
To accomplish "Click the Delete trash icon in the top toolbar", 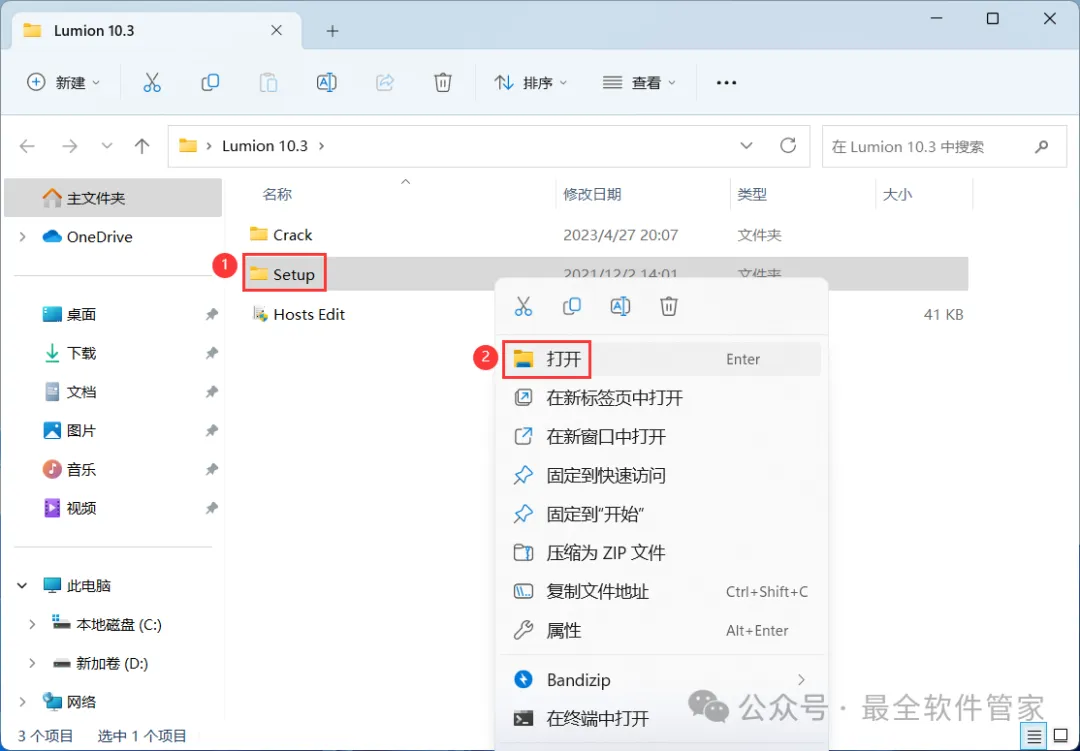I will (x=443, y=83).
